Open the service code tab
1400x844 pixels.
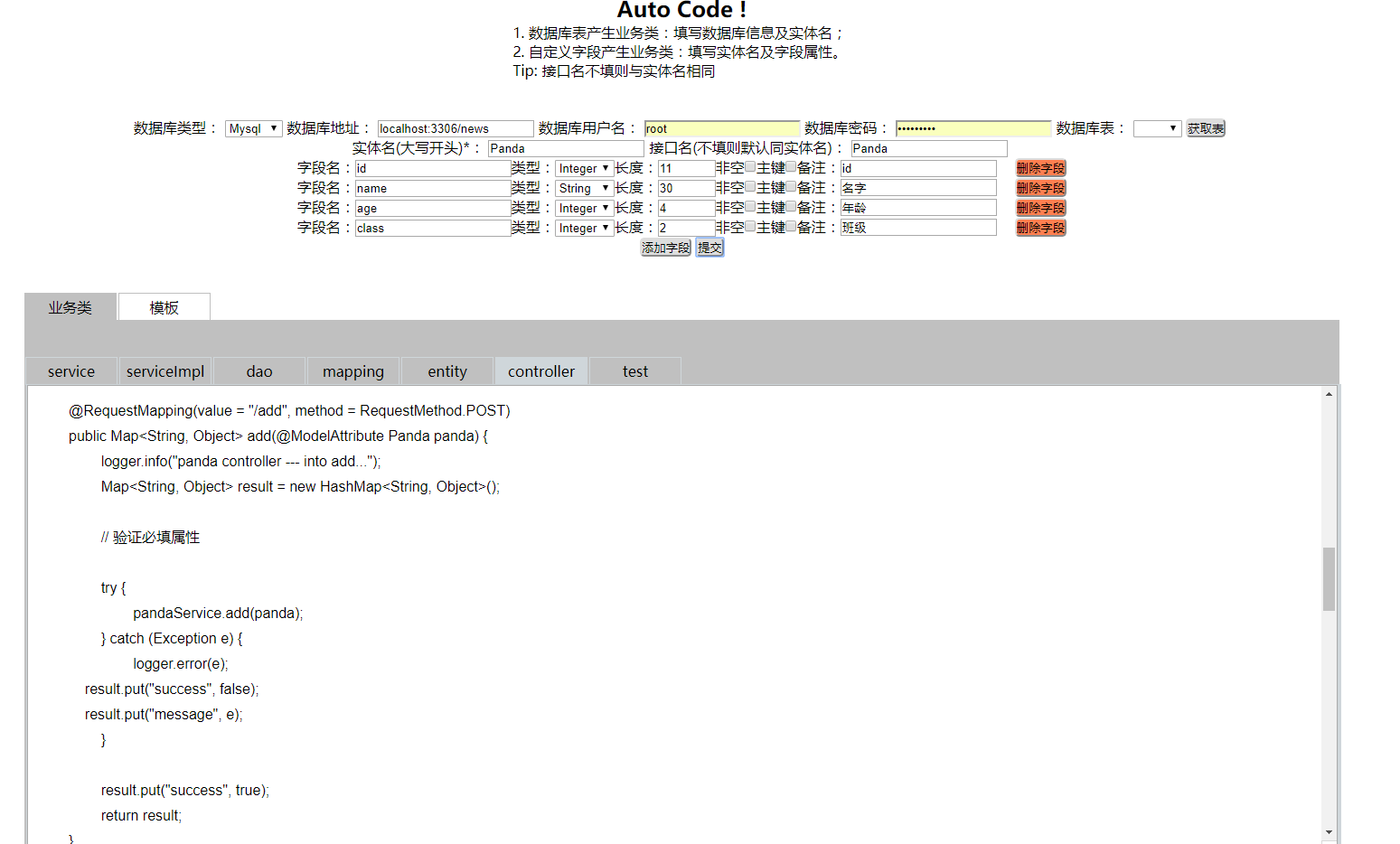tap(71, 371)
